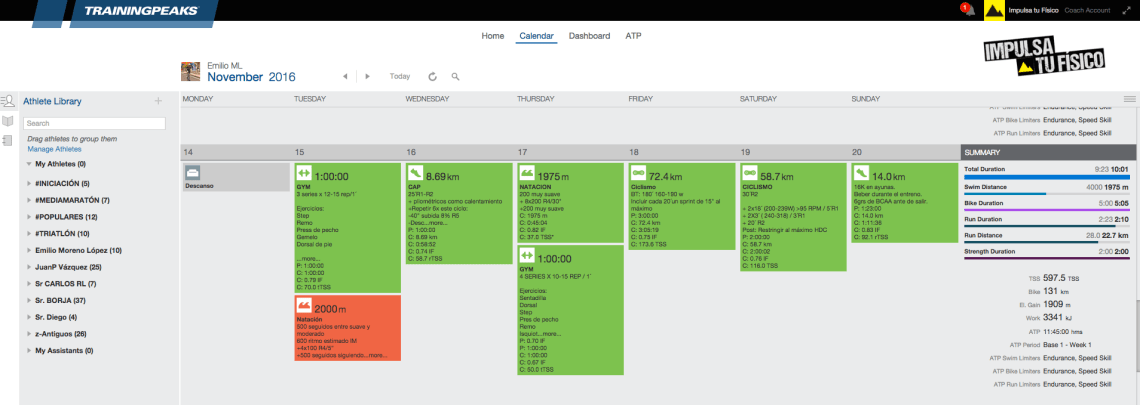
Task: Click the add athlete plus icon
Action: pos(158,101)
